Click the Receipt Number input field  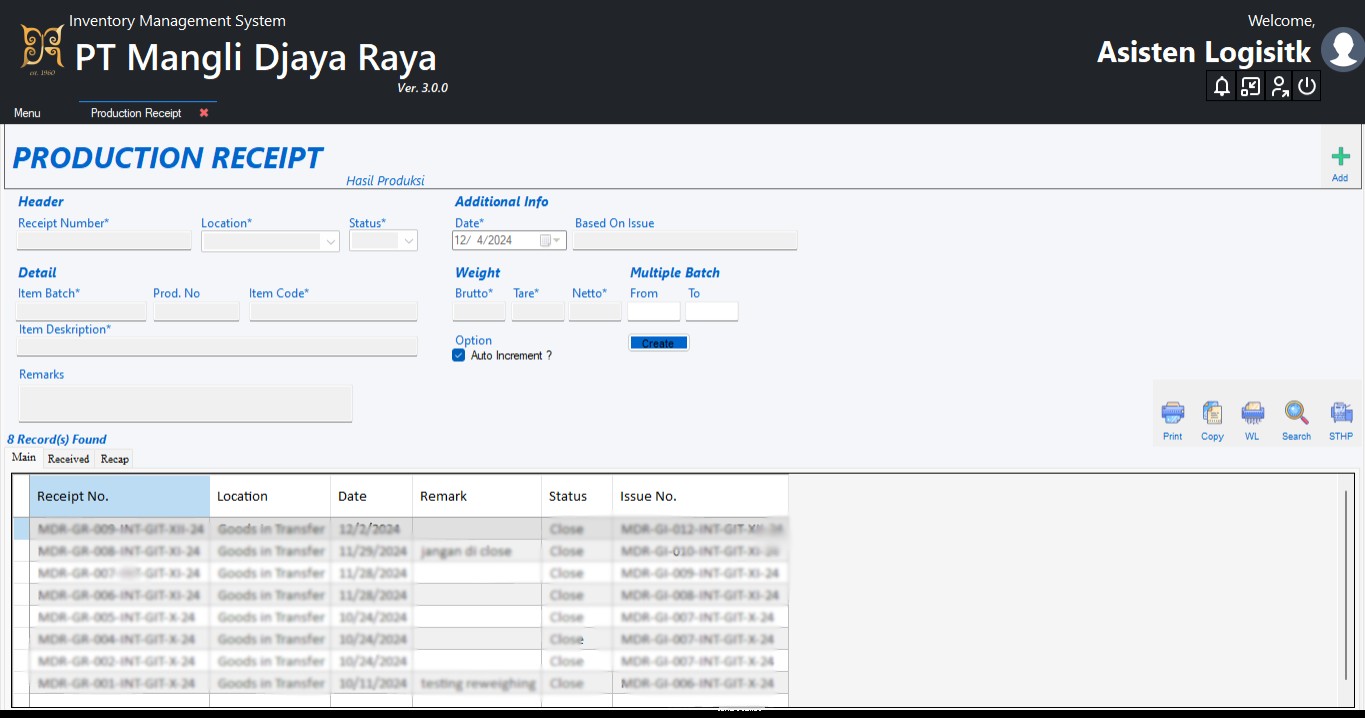click(105, 241)
